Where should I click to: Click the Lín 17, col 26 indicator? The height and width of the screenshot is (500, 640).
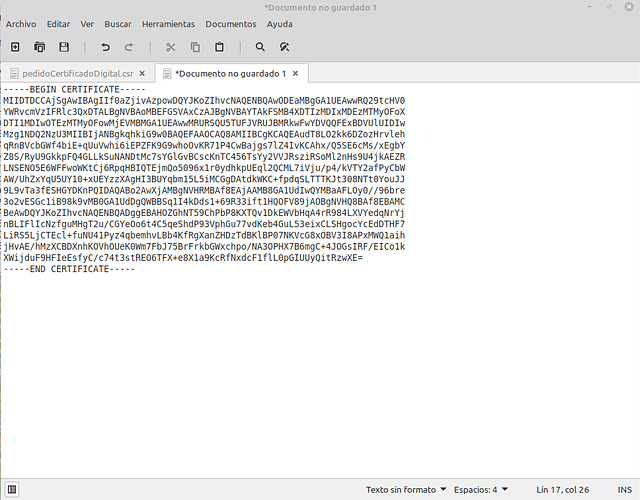click(x=562, y=489)
